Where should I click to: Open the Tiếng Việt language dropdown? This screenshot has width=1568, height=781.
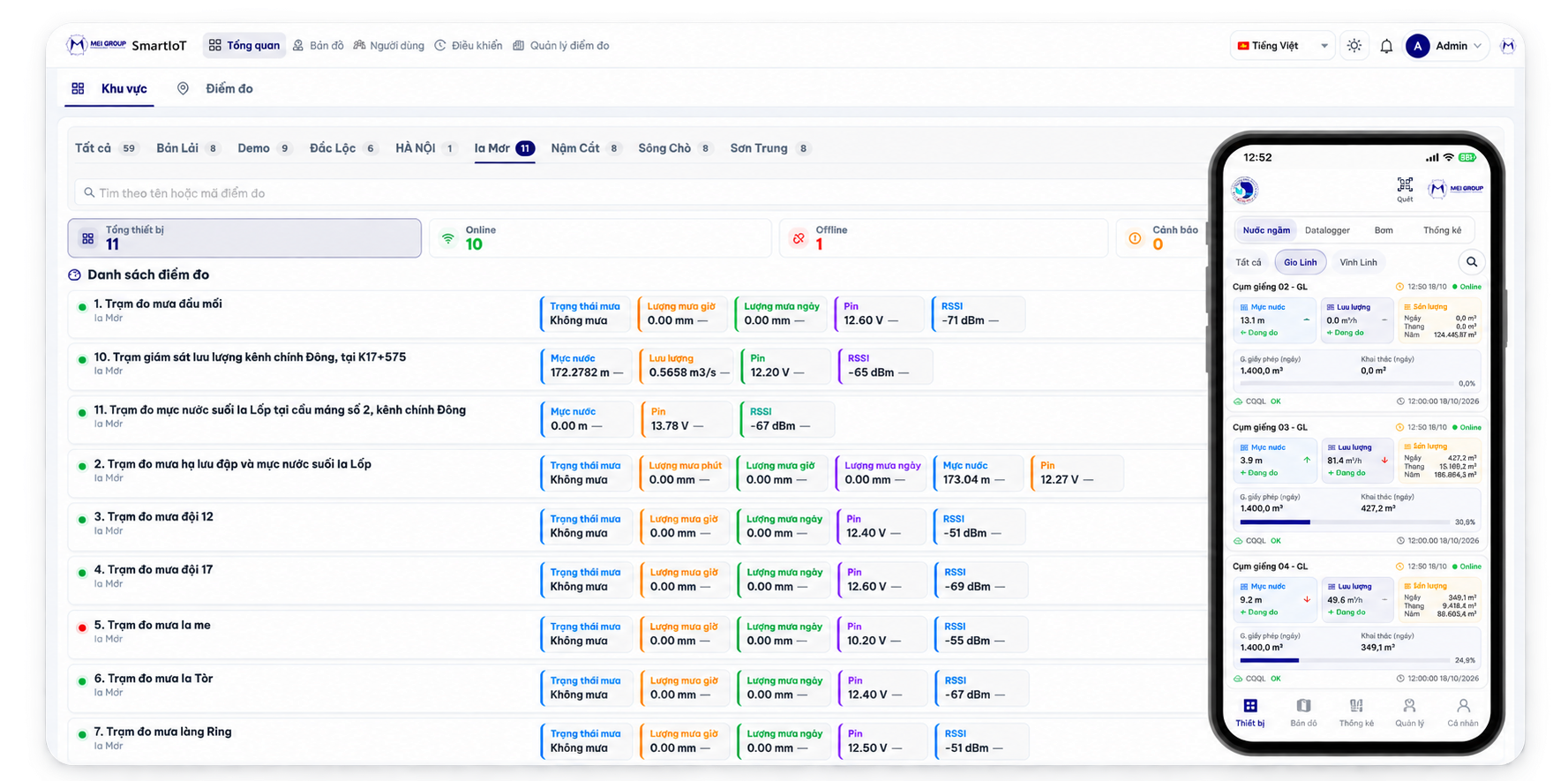coord(1282,46)
